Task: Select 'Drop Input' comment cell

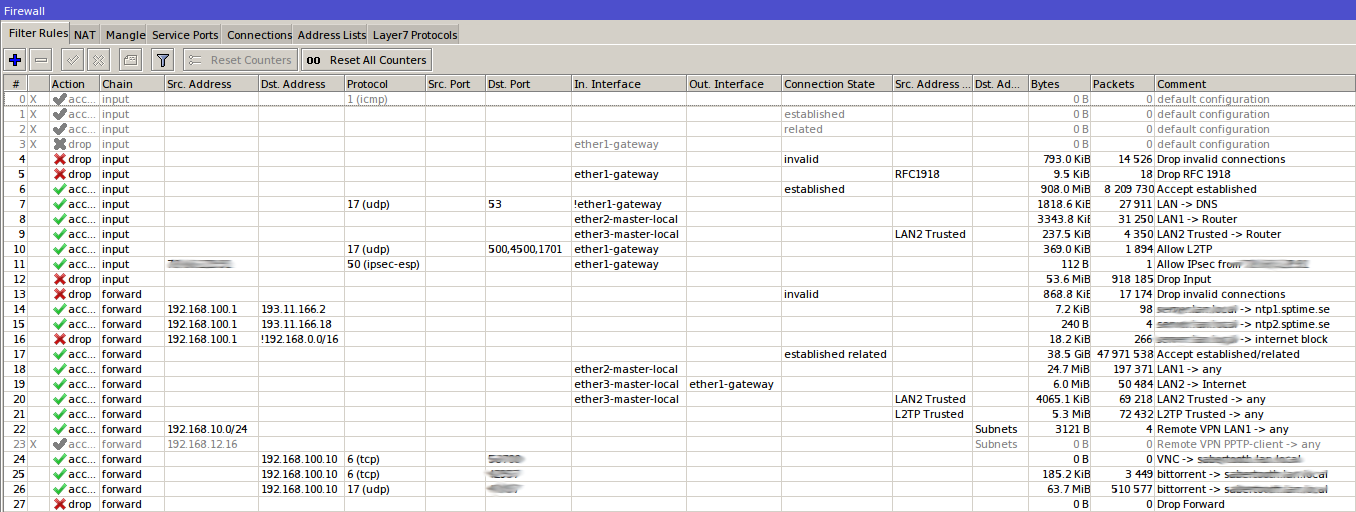Action: click(x=1254, y=279)
